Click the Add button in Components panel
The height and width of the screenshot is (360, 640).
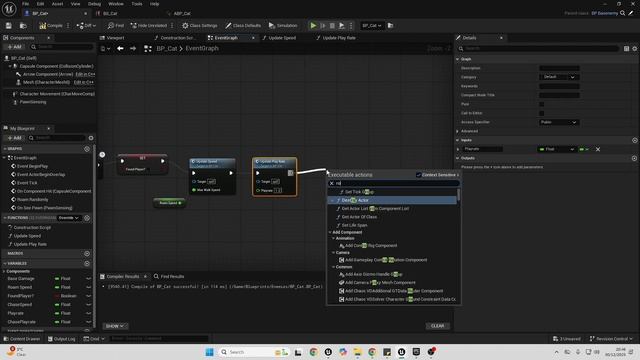coord(14,47)
